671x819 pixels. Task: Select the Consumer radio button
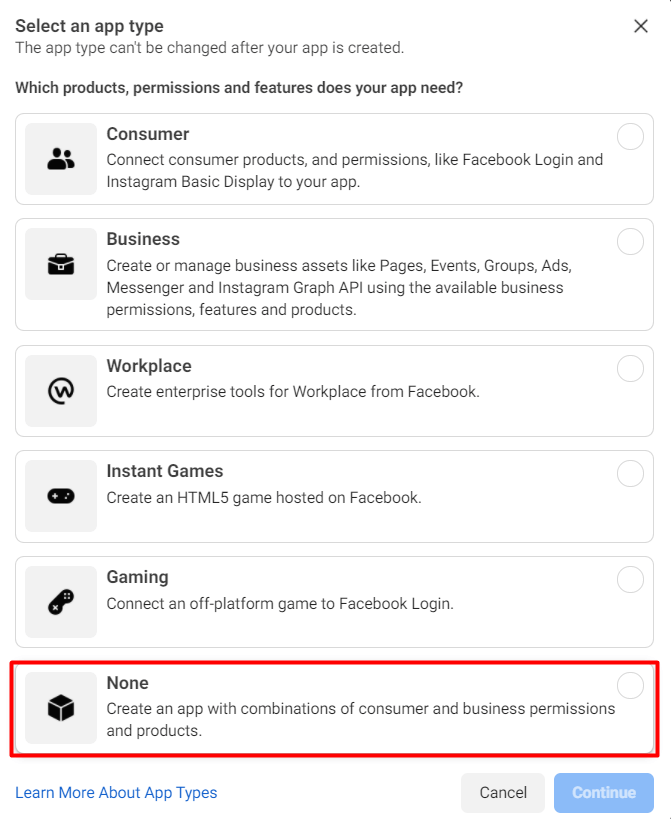pyautogui.click(x=630, y=136)
